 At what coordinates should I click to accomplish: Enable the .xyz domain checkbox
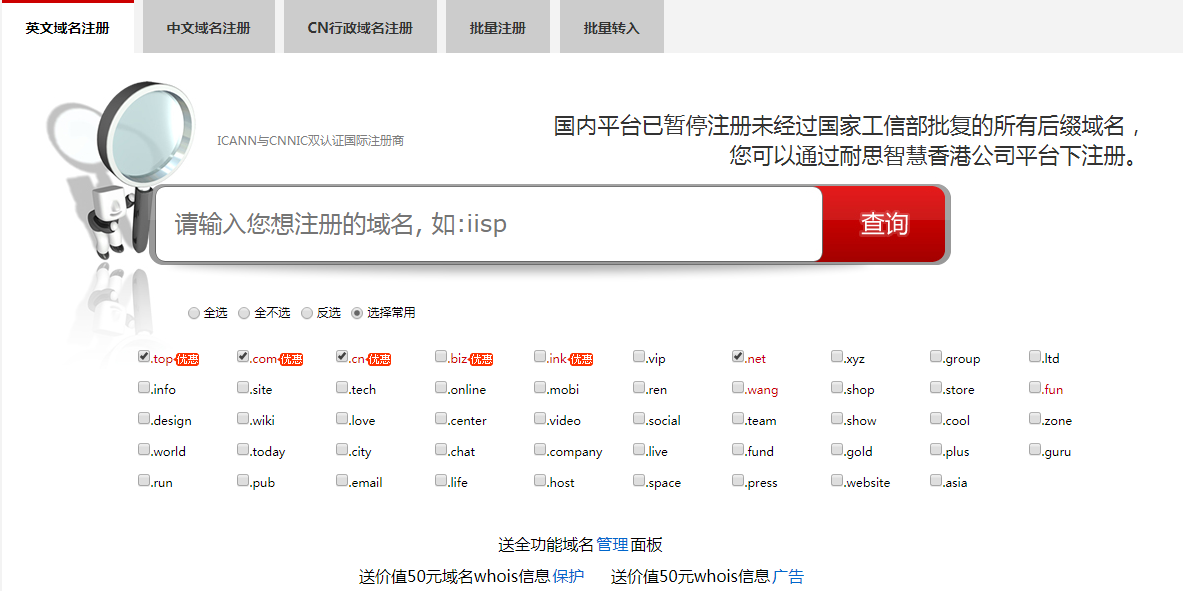837,357
